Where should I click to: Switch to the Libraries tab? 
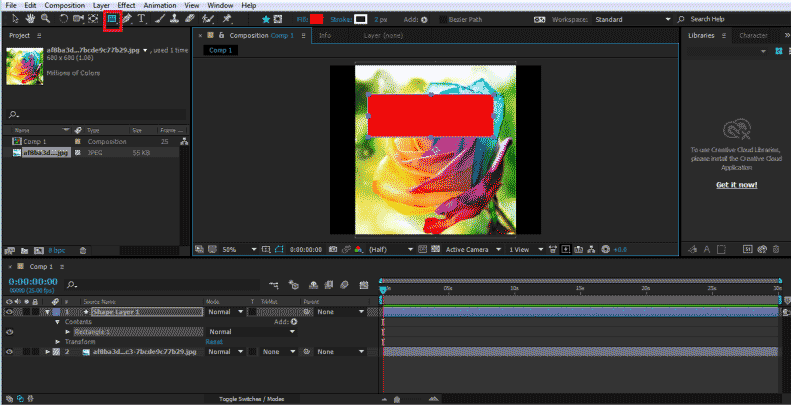(701, 35)
